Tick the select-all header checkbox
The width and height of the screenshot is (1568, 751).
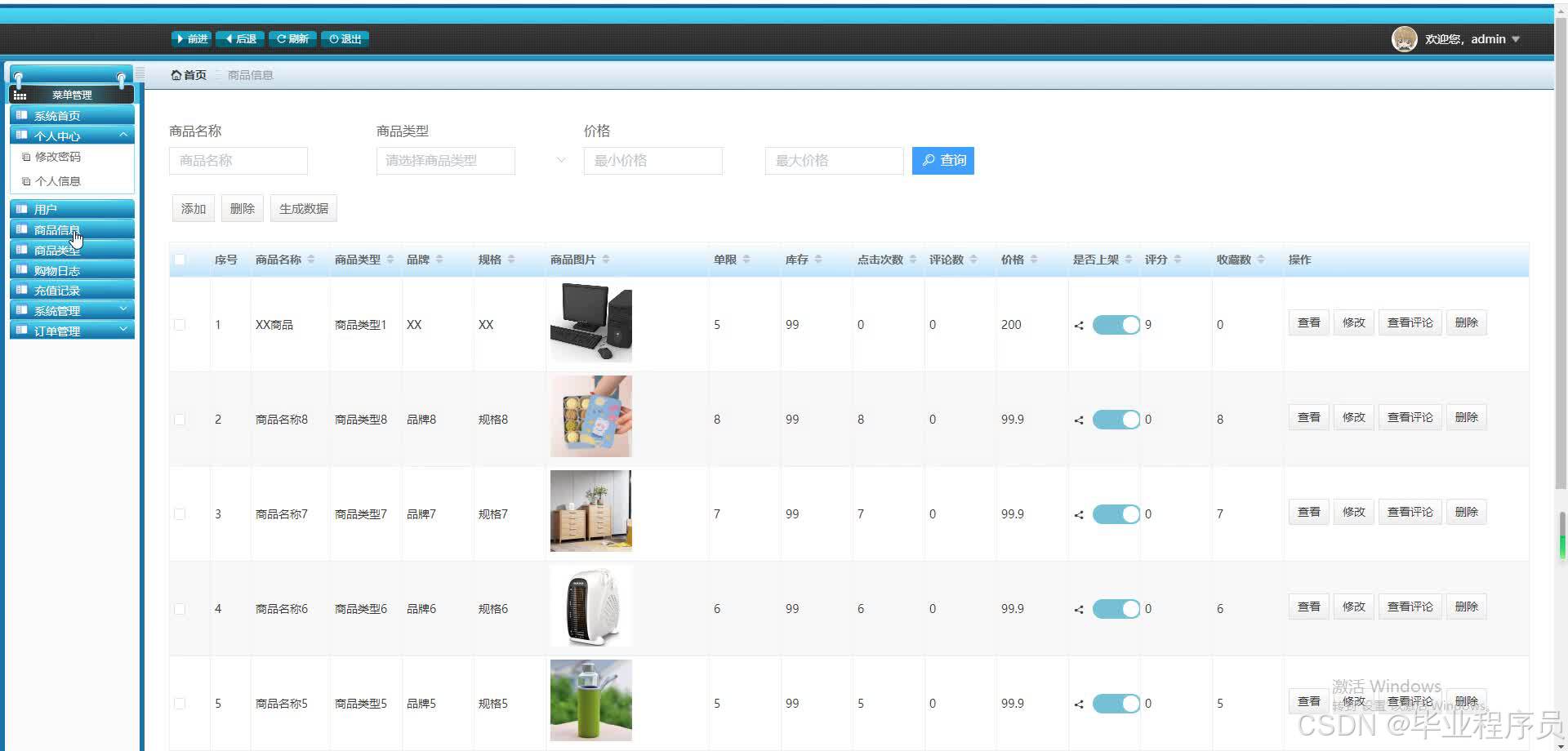click(180, 260)
